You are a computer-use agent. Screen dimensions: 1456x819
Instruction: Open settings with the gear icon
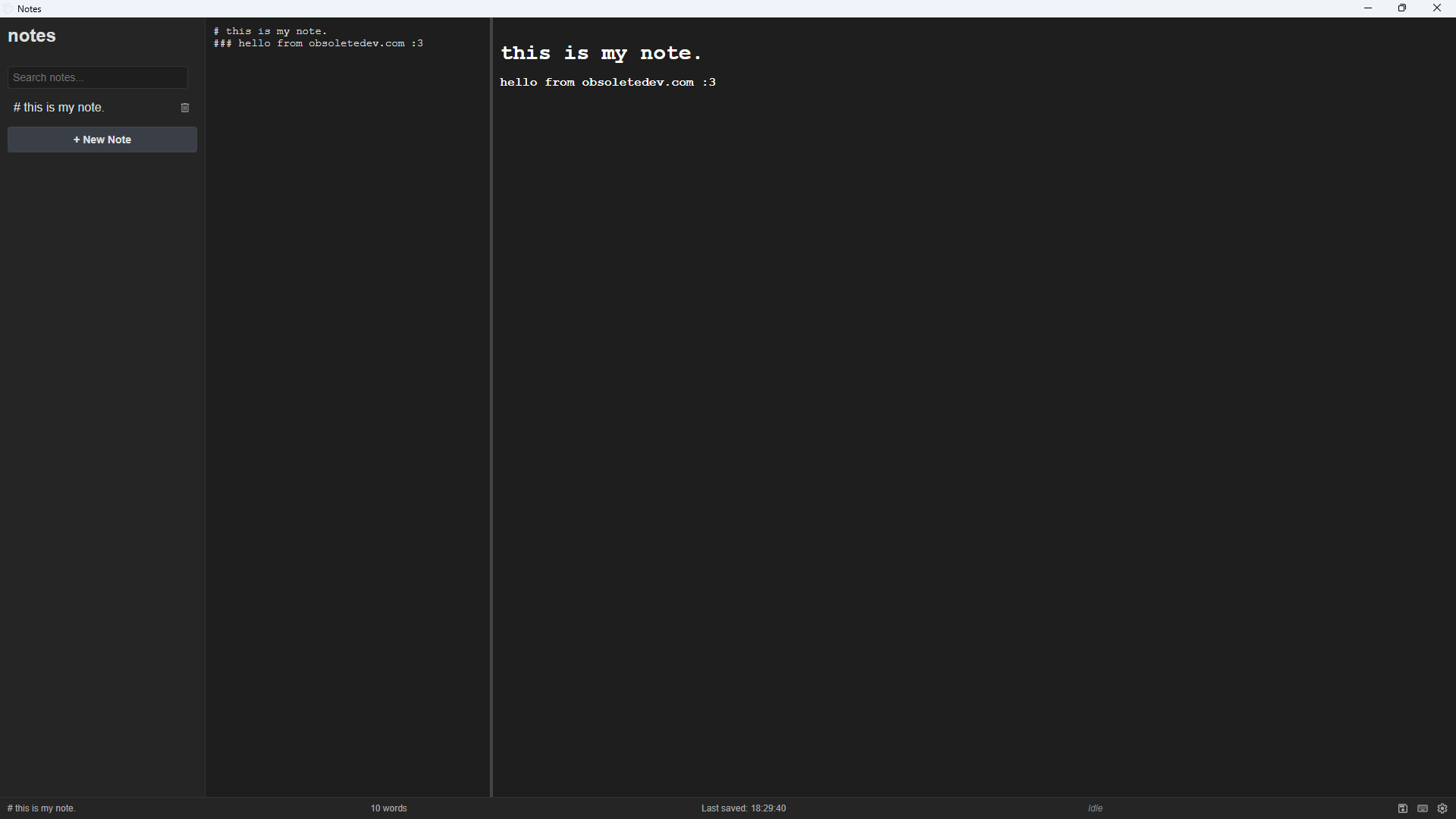[x=1443, y=808]
